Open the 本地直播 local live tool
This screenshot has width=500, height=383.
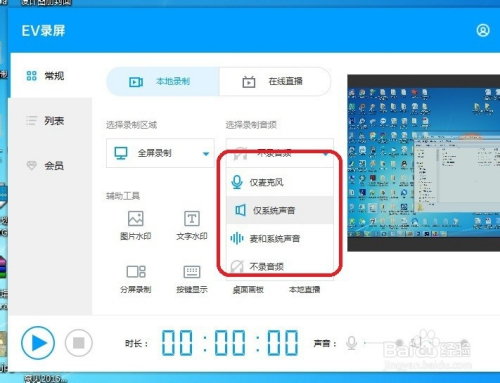304,290
